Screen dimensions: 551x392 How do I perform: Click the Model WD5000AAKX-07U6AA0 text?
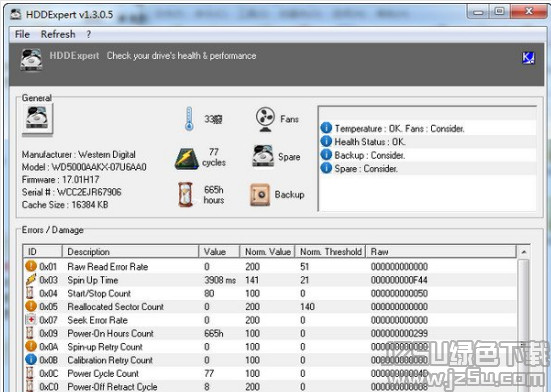[84, 167]
